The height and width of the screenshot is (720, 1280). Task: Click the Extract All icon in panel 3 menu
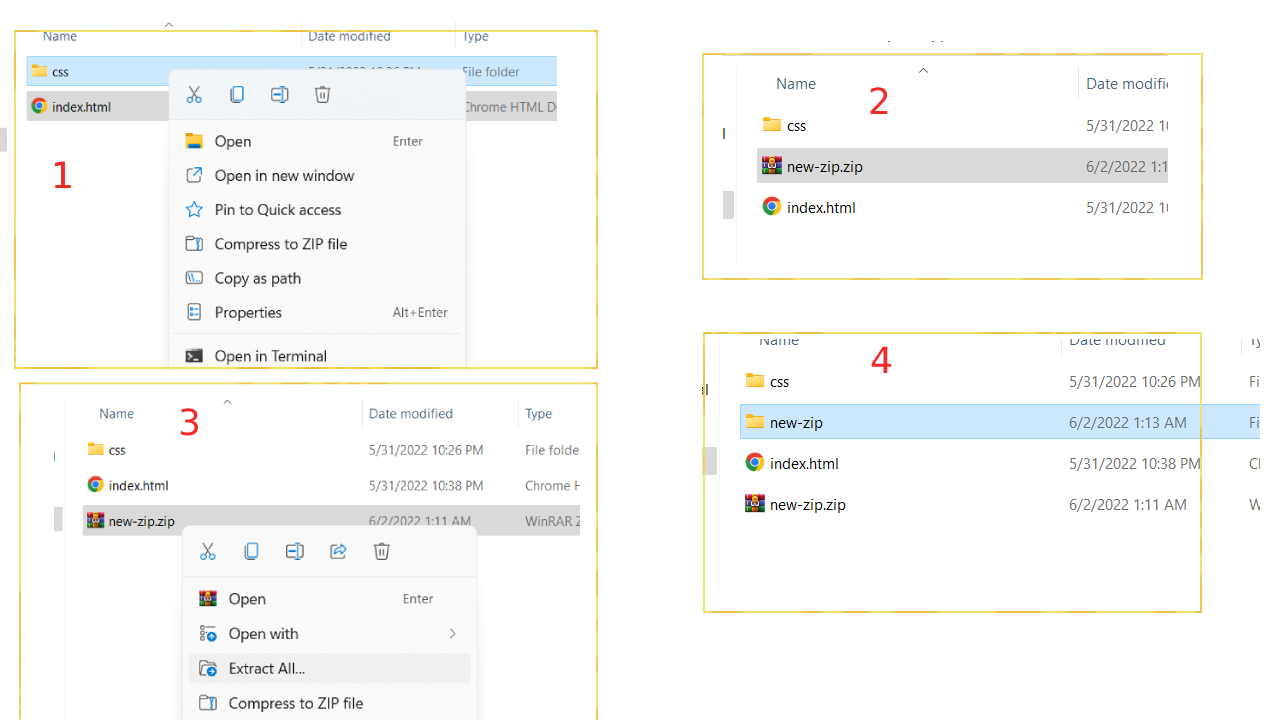coord(208,668)
